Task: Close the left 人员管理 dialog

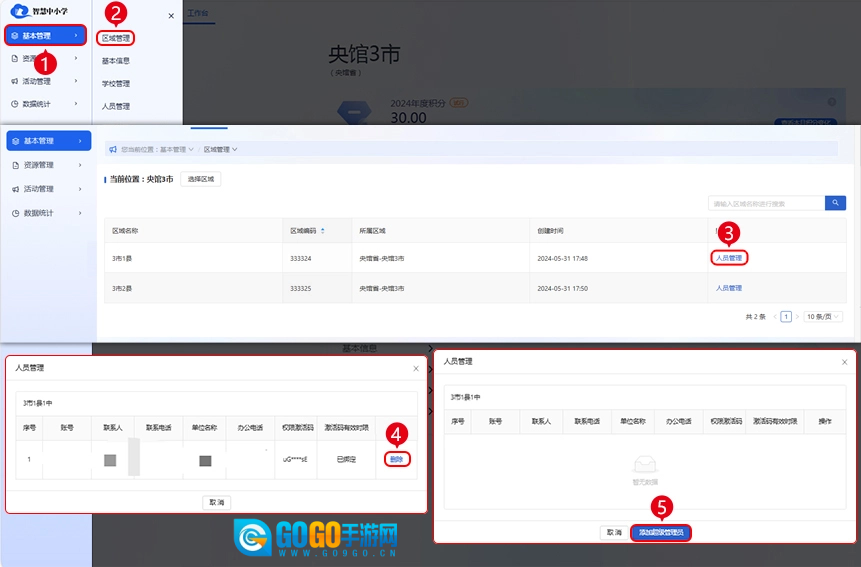Action: coord(416,368)
